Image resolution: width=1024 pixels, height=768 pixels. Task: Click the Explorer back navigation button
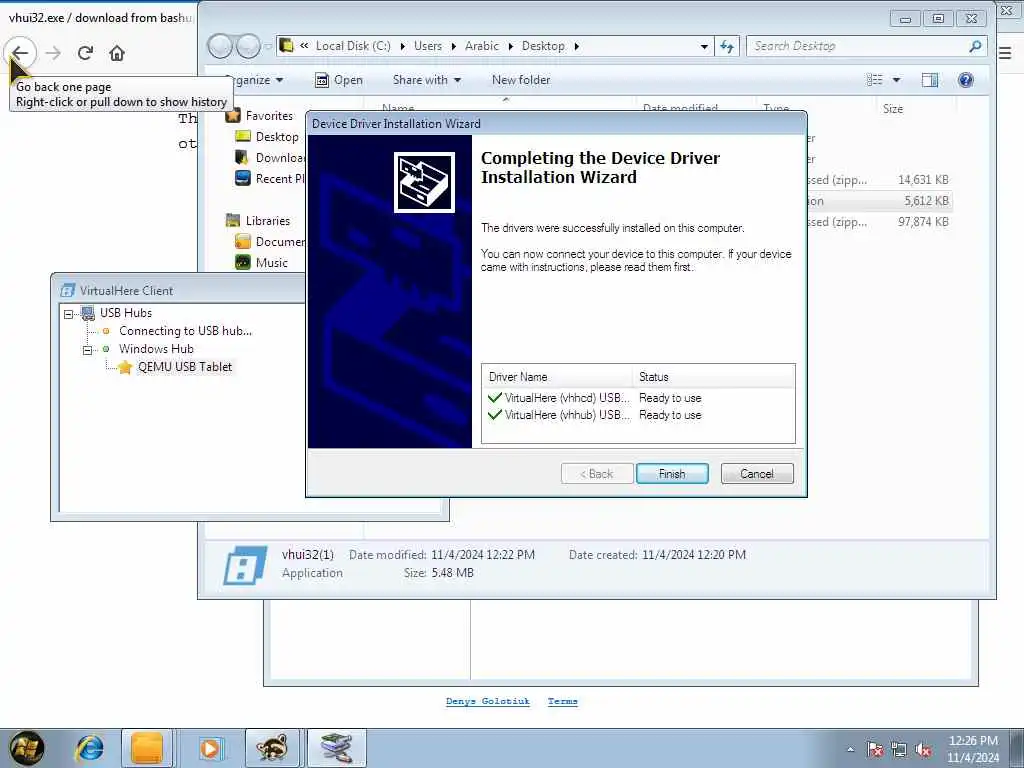pos(220,46)
